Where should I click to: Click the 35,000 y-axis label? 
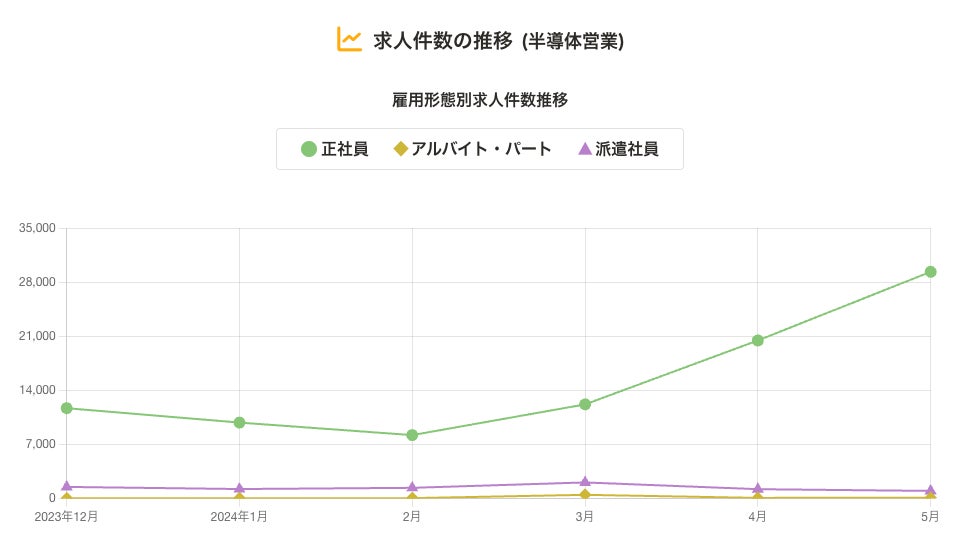click(37, 228)
